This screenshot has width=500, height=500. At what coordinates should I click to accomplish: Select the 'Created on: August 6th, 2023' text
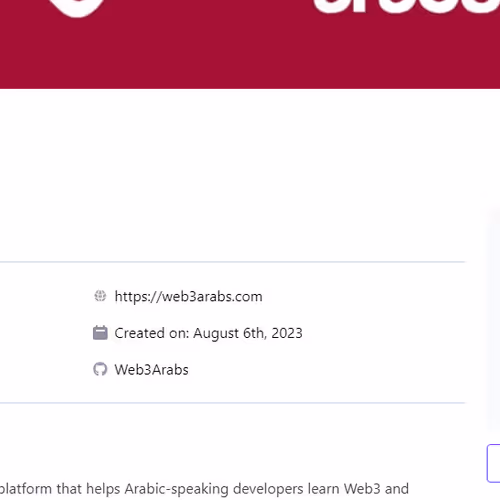(x=208, y=333)
